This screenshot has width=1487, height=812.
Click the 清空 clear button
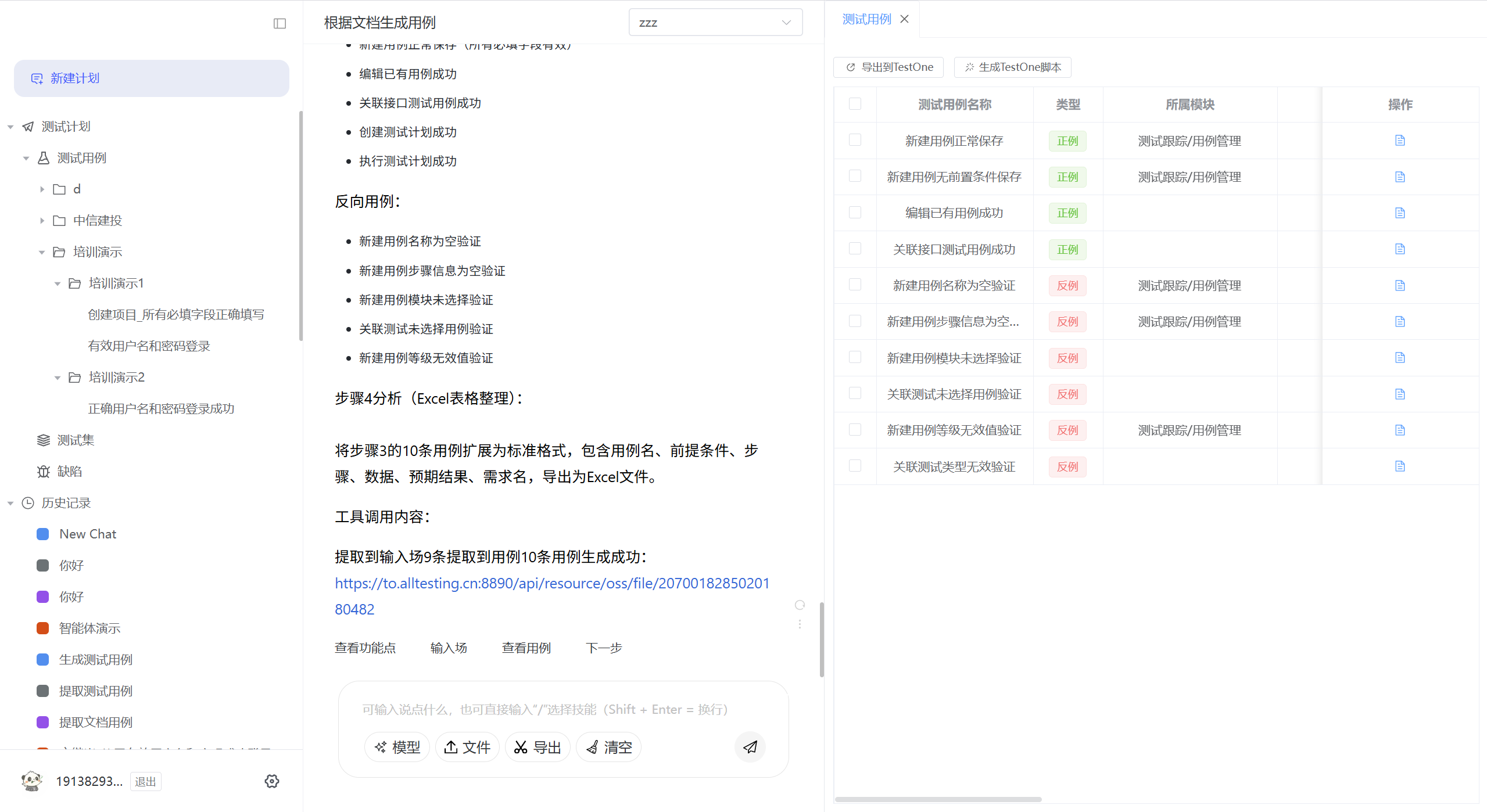(608, 748)
